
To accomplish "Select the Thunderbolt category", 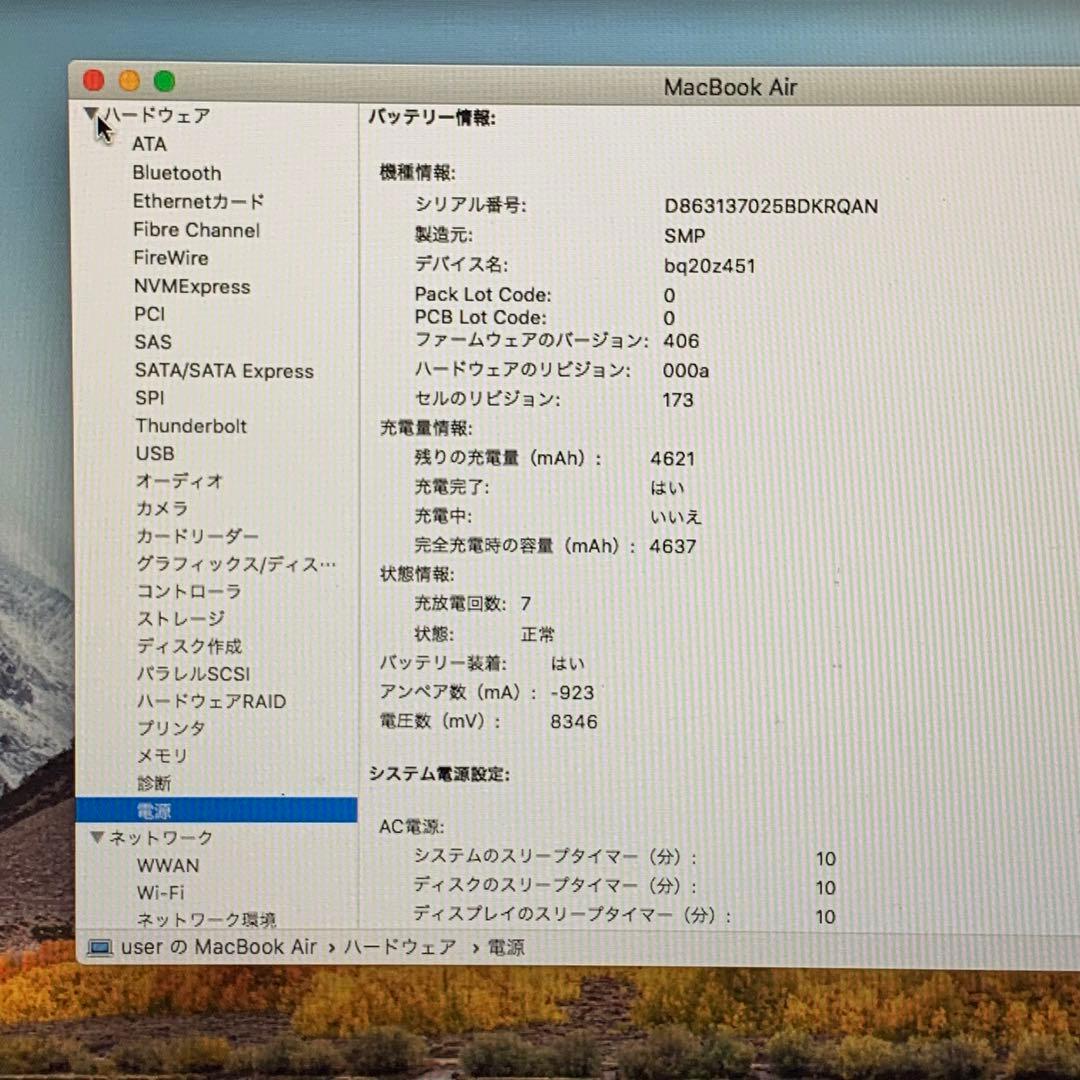I will pos(190,426).
